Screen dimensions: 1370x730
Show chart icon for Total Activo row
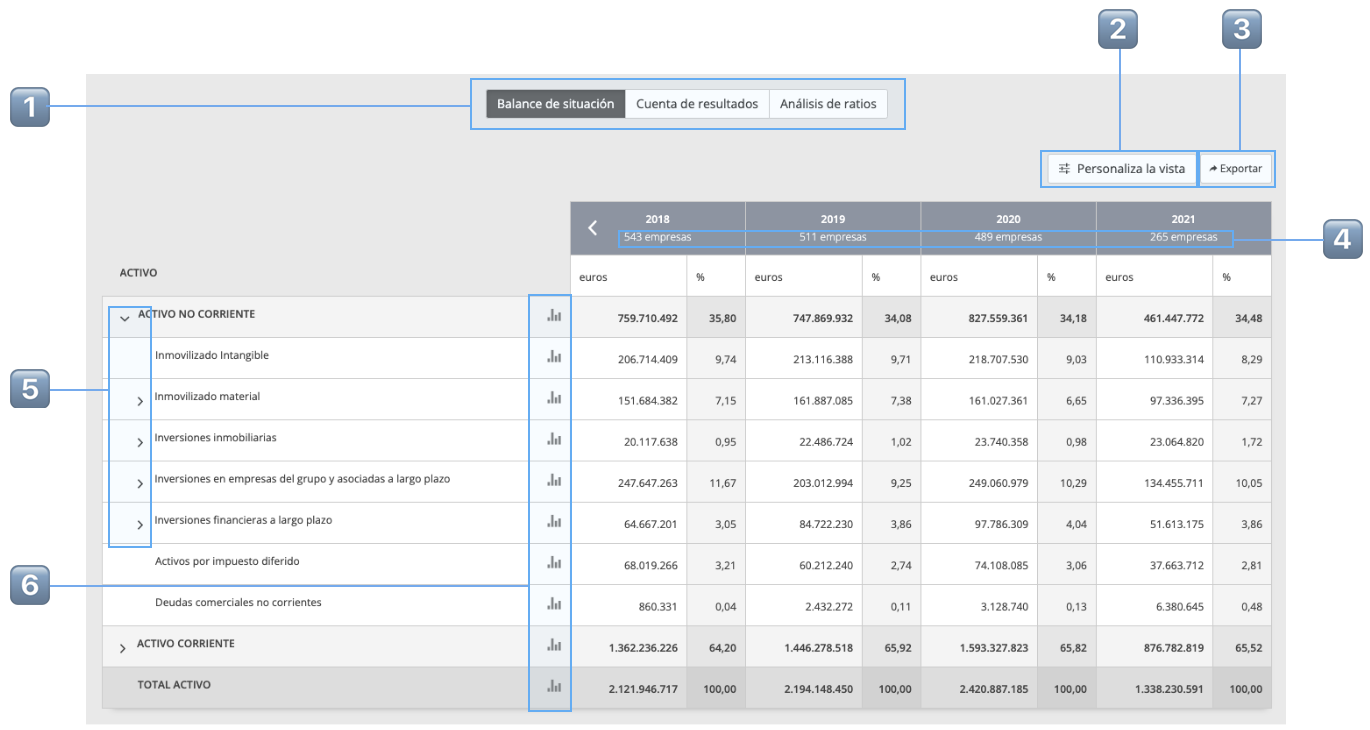553,687
